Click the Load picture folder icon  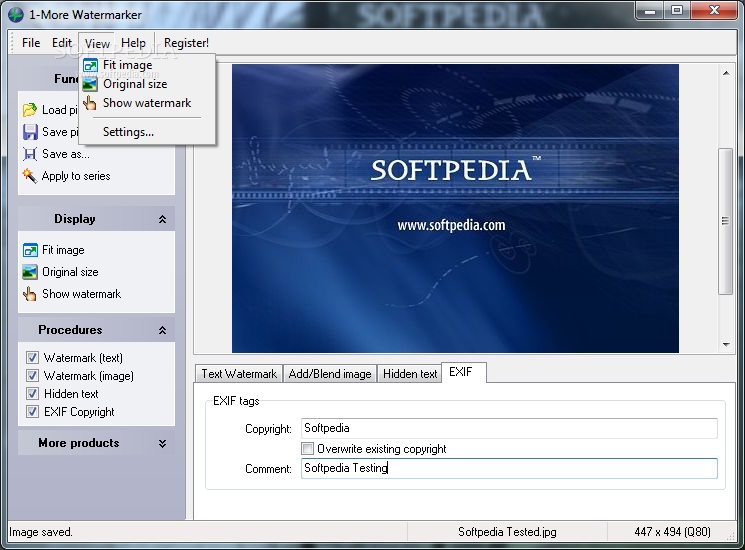click(x=29, y=110)
